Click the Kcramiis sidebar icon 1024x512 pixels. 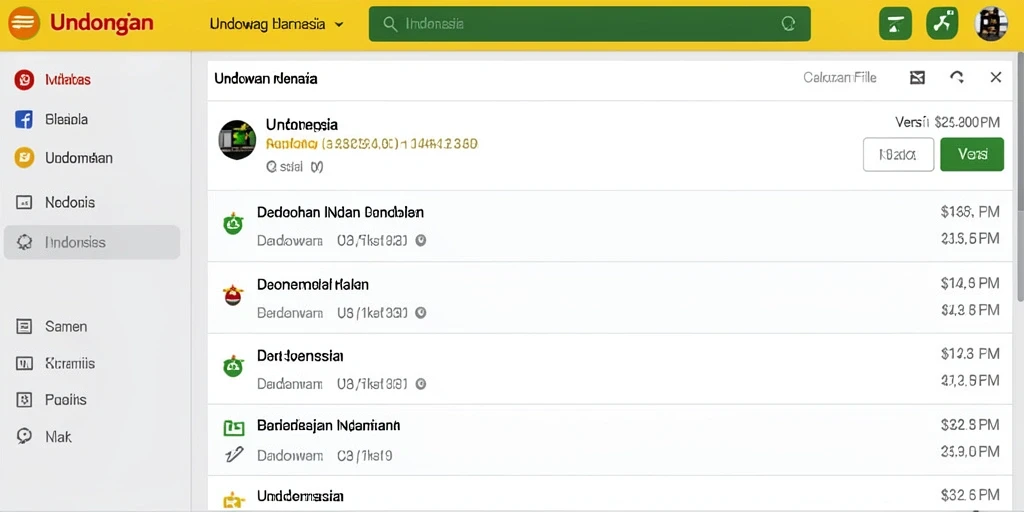24,364
